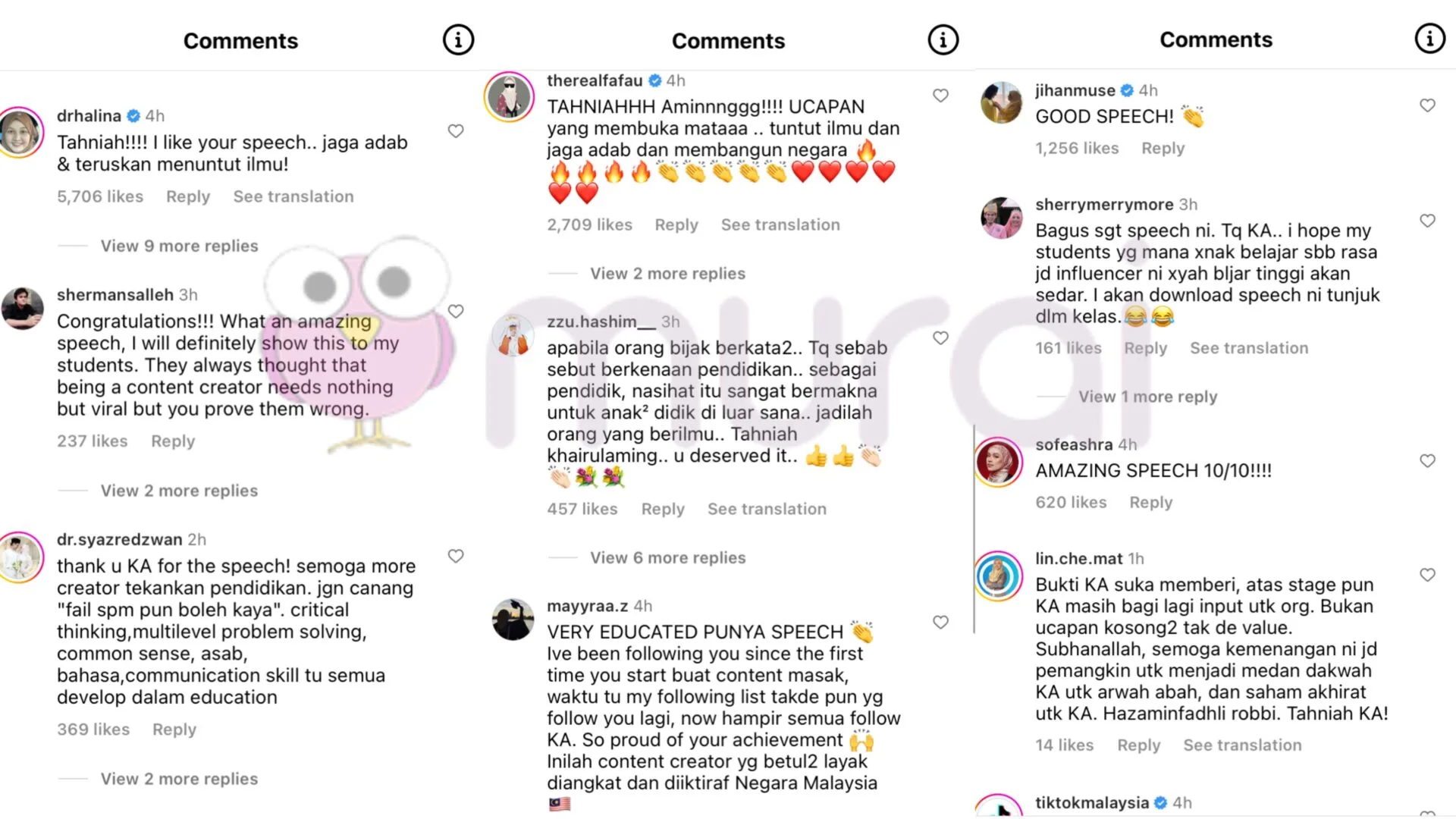Open info icon in right Comments header
Viewport: 1456px width, 819px height.
pyautogui.click(x=1430, y=38)
